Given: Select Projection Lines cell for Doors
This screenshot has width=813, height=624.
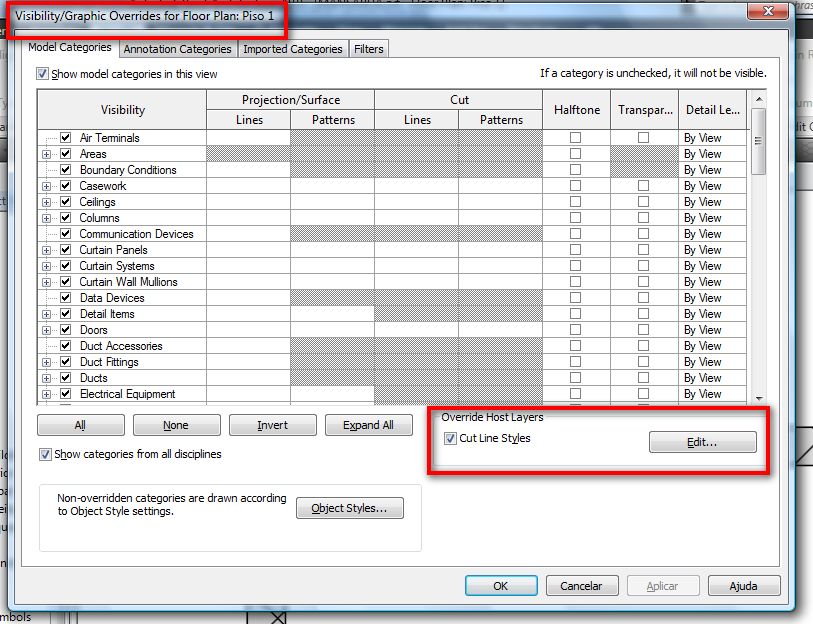Looking at the screenshot, I should 249,330.
